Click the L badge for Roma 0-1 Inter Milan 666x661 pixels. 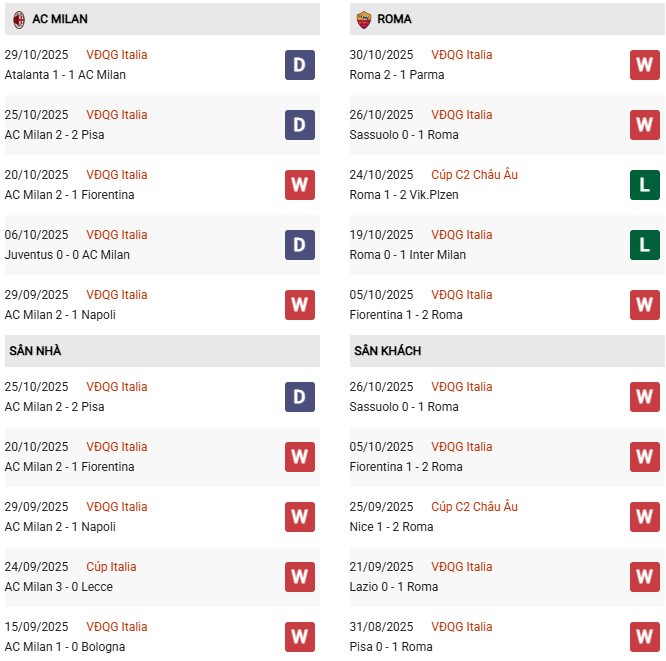pyautogui.click(x=645, y=245)
